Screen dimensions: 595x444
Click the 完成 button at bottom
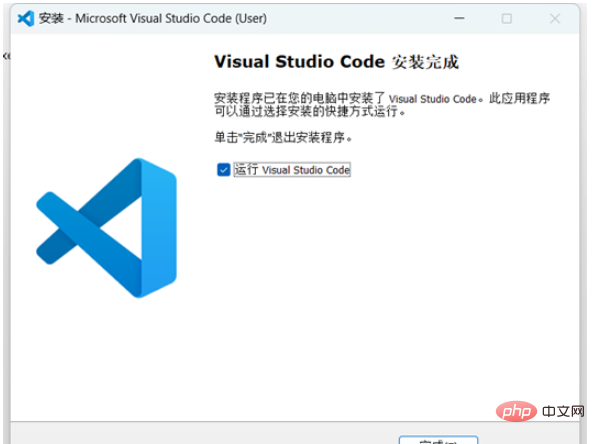click(x=438, y=440)
